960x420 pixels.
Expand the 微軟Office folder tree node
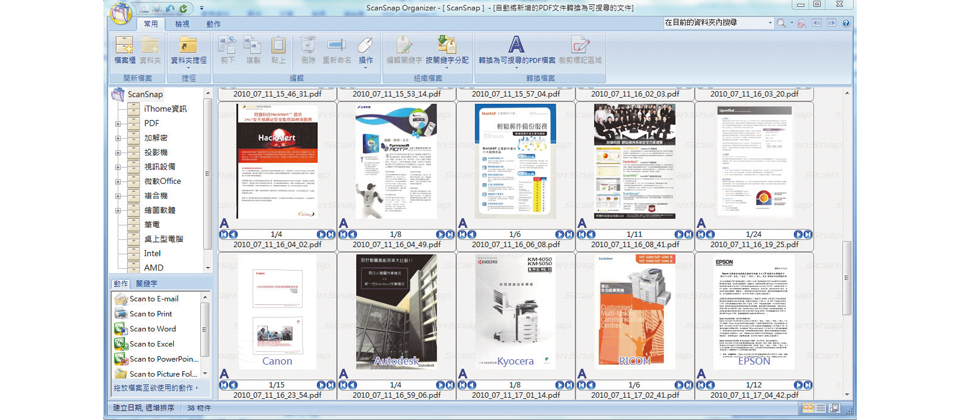(x=118, y=181)
